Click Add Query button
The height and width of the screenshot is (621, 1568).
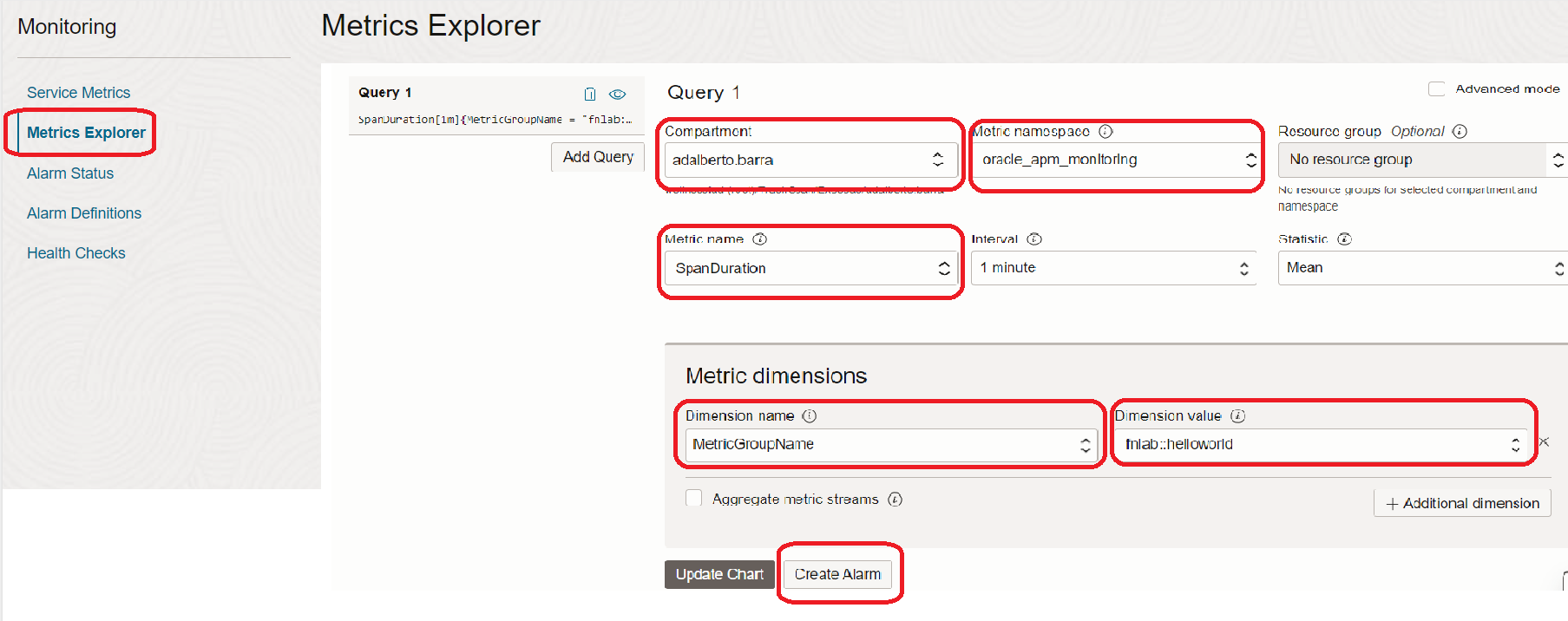pos(598,157)
